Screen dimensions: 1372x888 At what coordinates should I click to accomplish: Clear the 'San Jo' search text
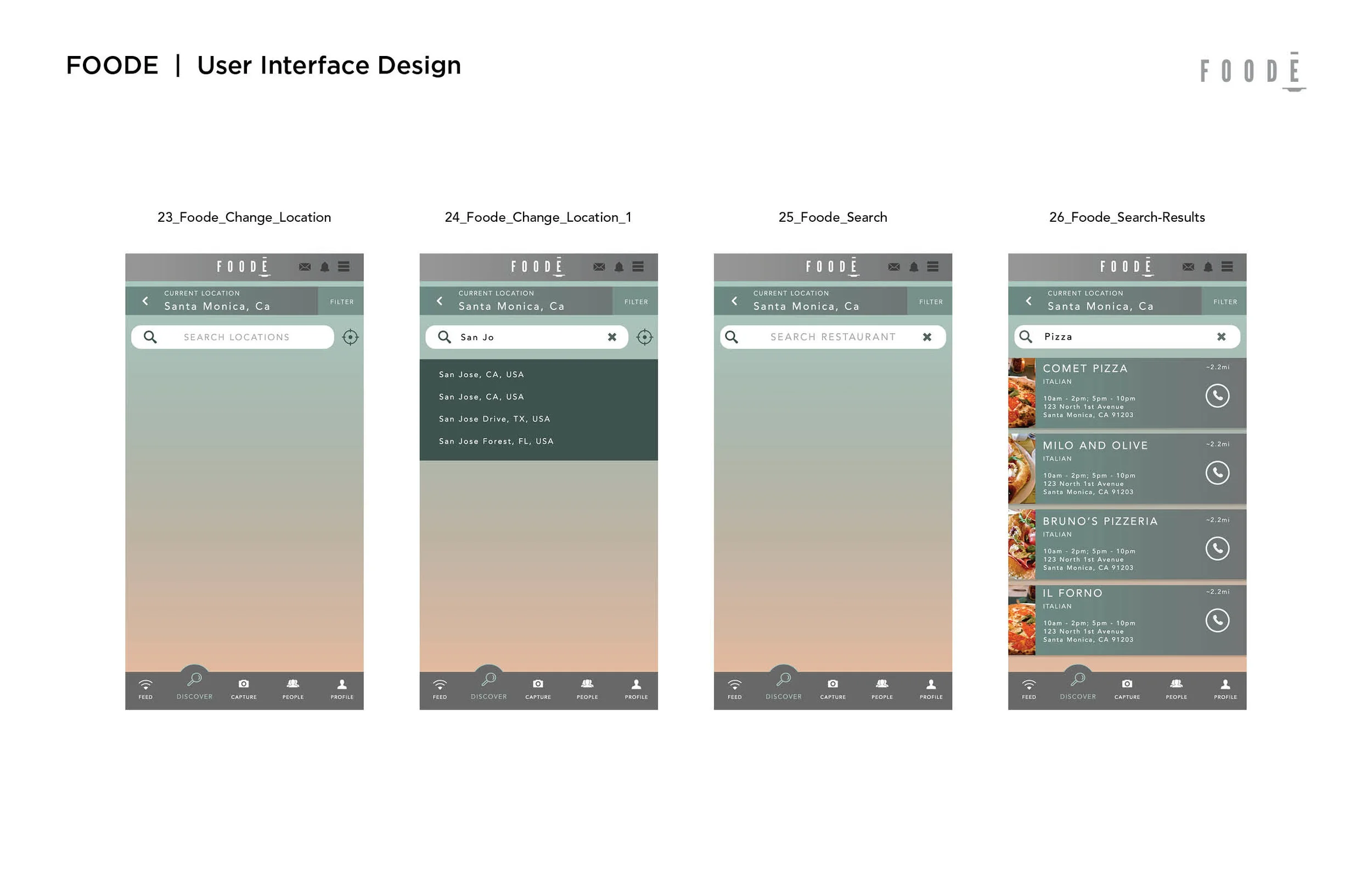611,337
